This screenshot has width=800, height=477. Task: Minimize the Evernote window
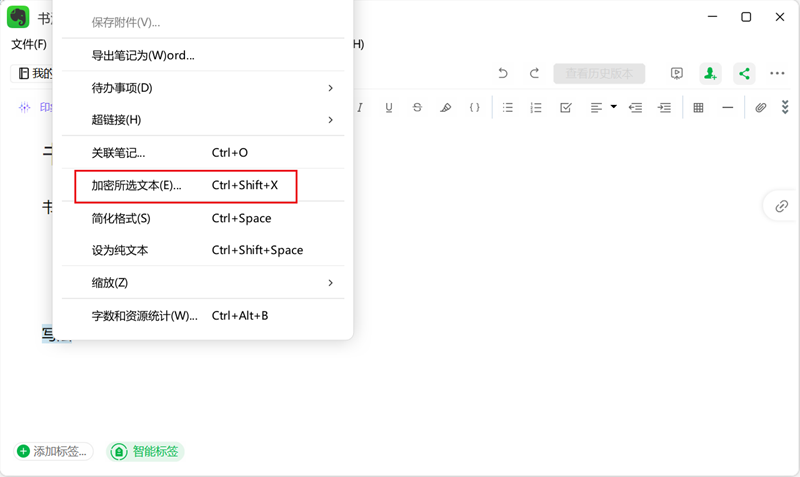pyautogui.click(x=712, y=16)
